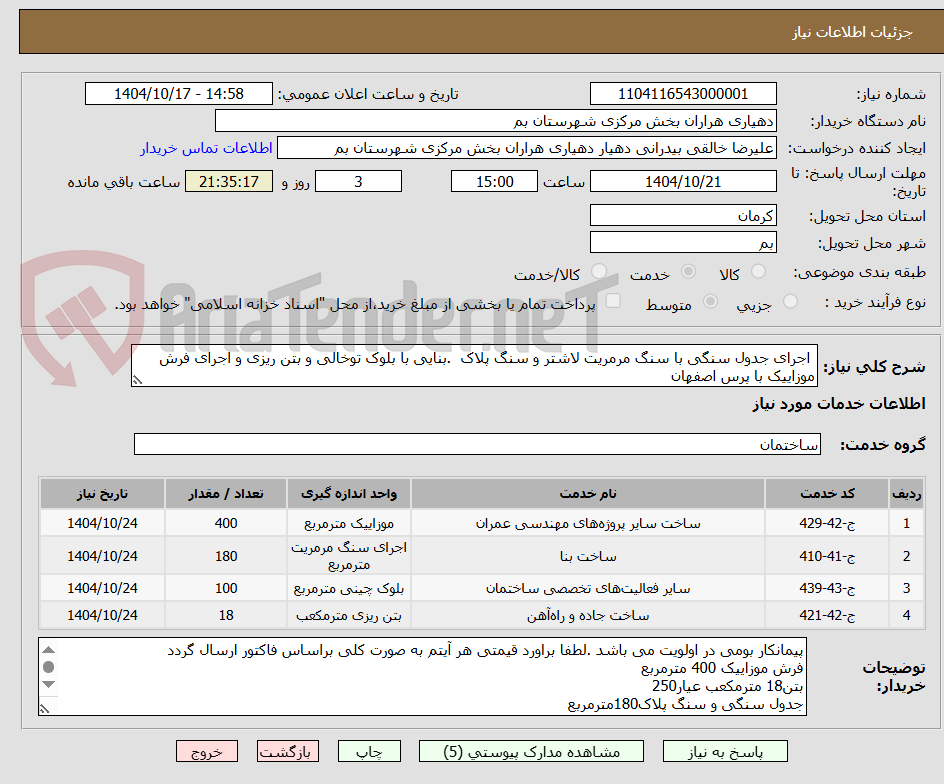Screen dimensions: 944x784
Task: Click the need number field 1104116543000001
Action: [x=683, y=94]
